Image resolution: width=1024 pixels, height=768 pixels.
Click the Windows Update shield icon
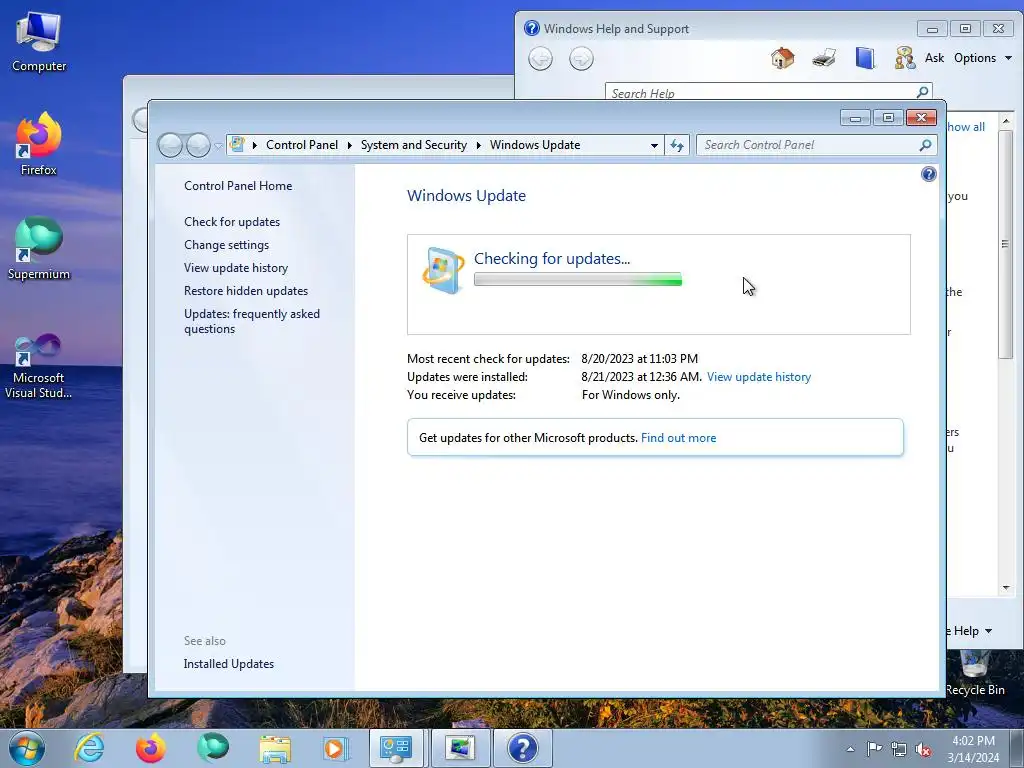443,270
